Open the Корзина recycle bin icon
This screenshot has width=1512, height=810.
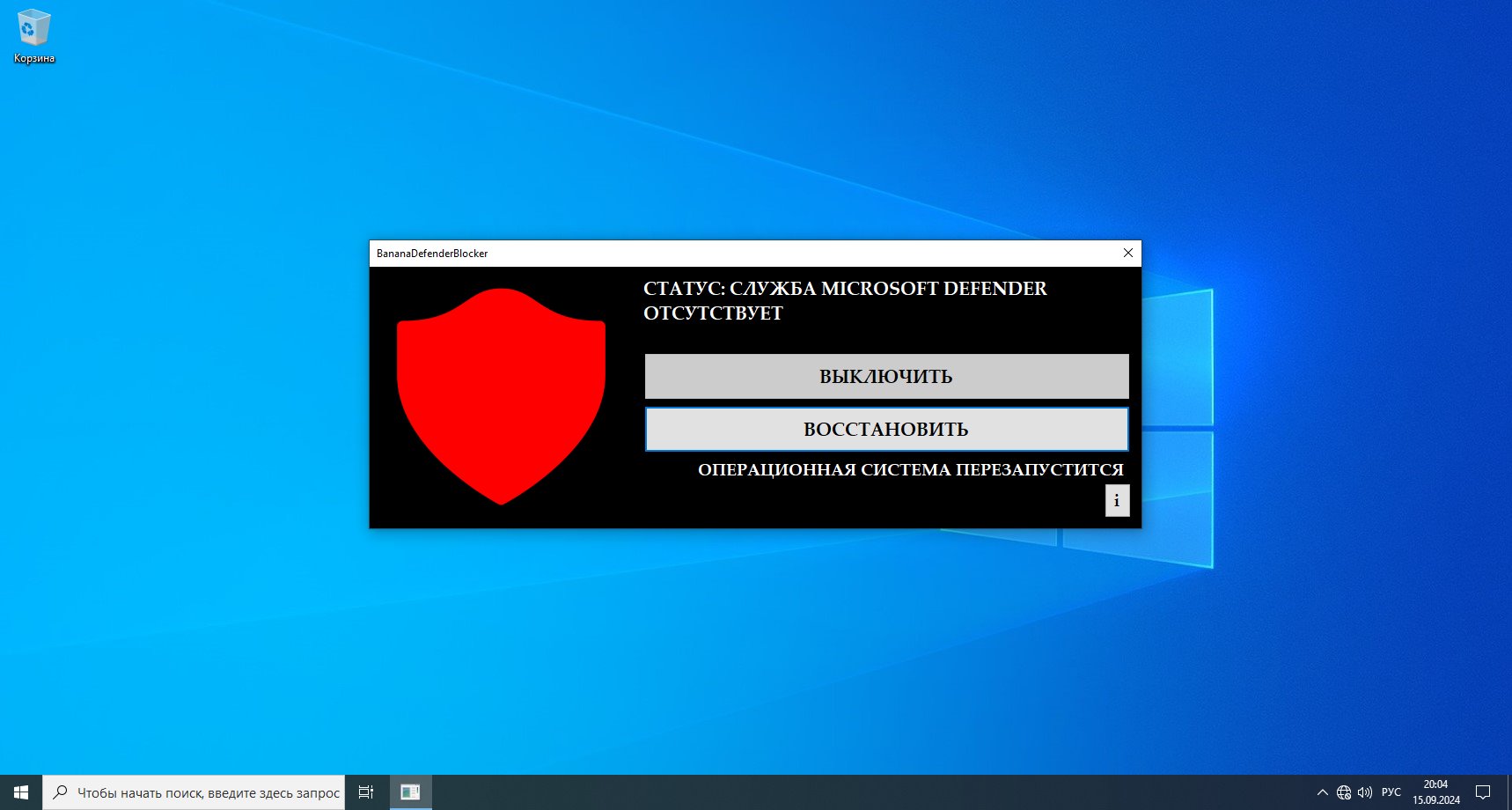(34, 36)
